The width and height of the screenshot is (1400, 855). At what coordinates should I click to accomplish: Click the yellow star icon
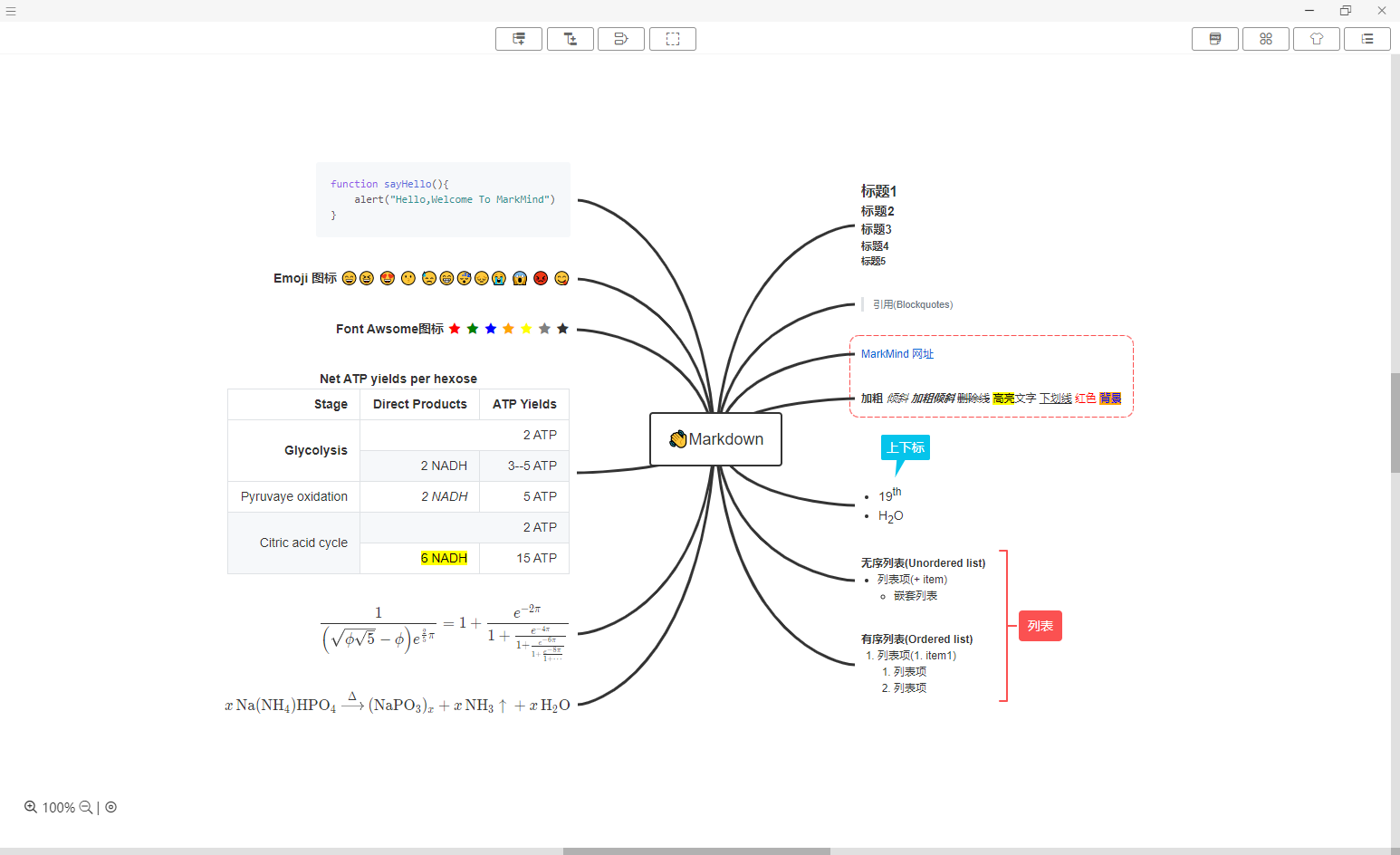tap(526, 329)
